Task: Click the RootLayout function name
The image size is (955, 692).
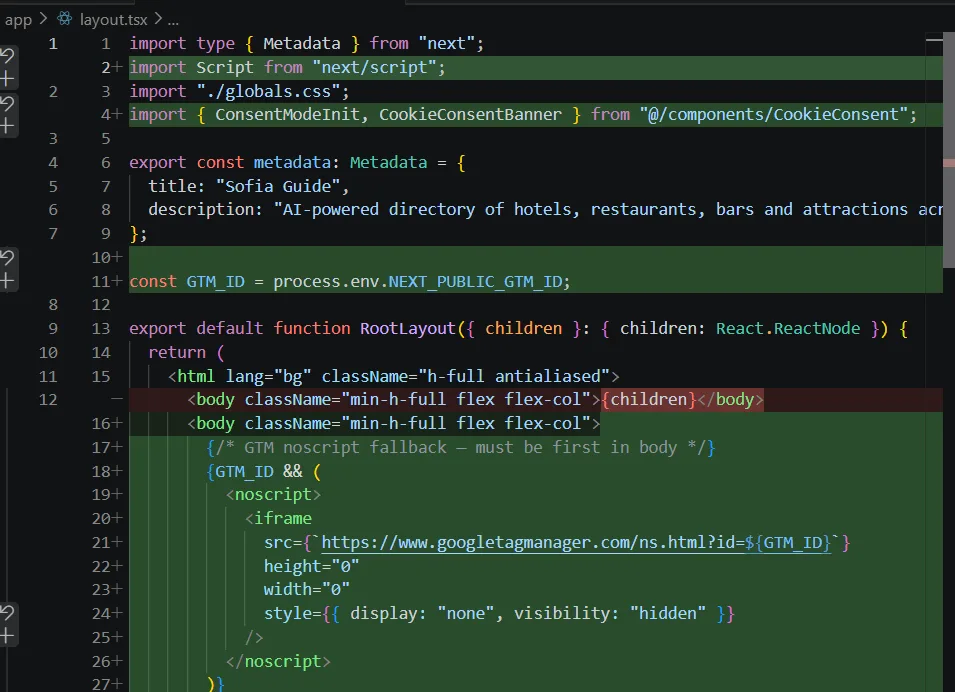Action: tap(408, 328)
